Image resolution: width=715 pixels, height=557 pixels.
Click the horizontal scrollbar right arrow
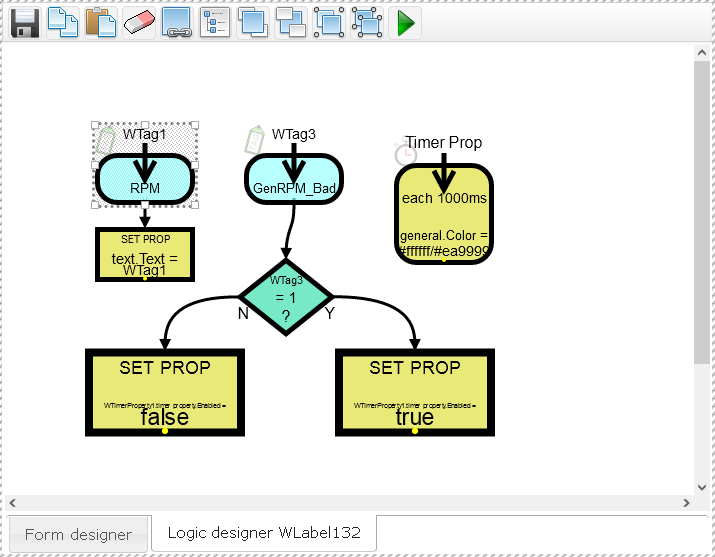click(x=685, y=502)
